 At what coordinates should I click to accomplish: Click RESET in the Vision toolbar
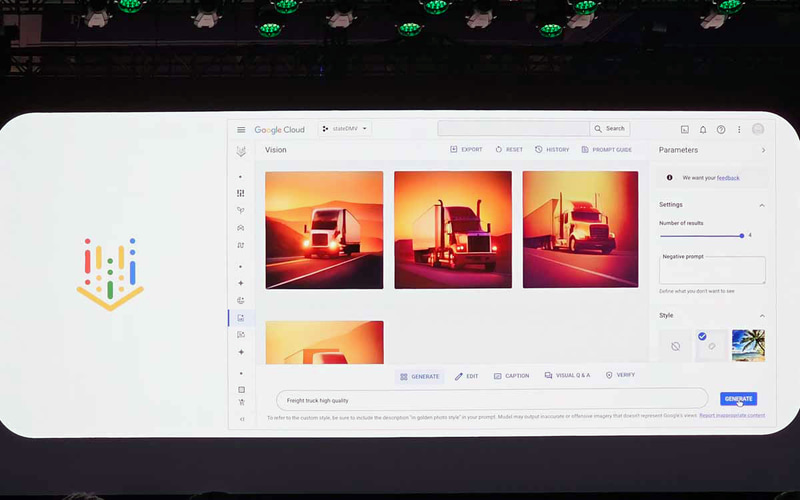click(x=509, y=149)
